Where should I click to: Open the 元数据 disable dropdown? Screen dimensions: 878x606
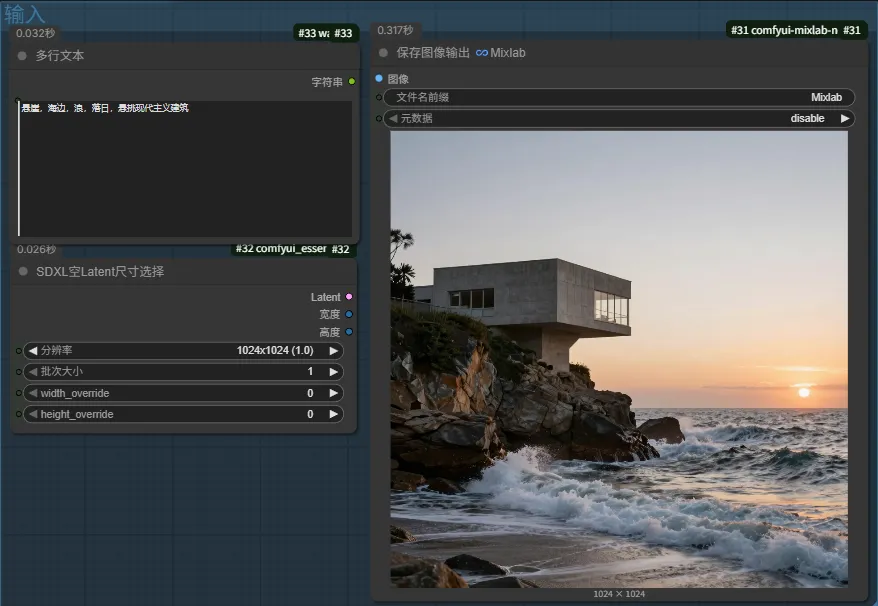[619, 118]
